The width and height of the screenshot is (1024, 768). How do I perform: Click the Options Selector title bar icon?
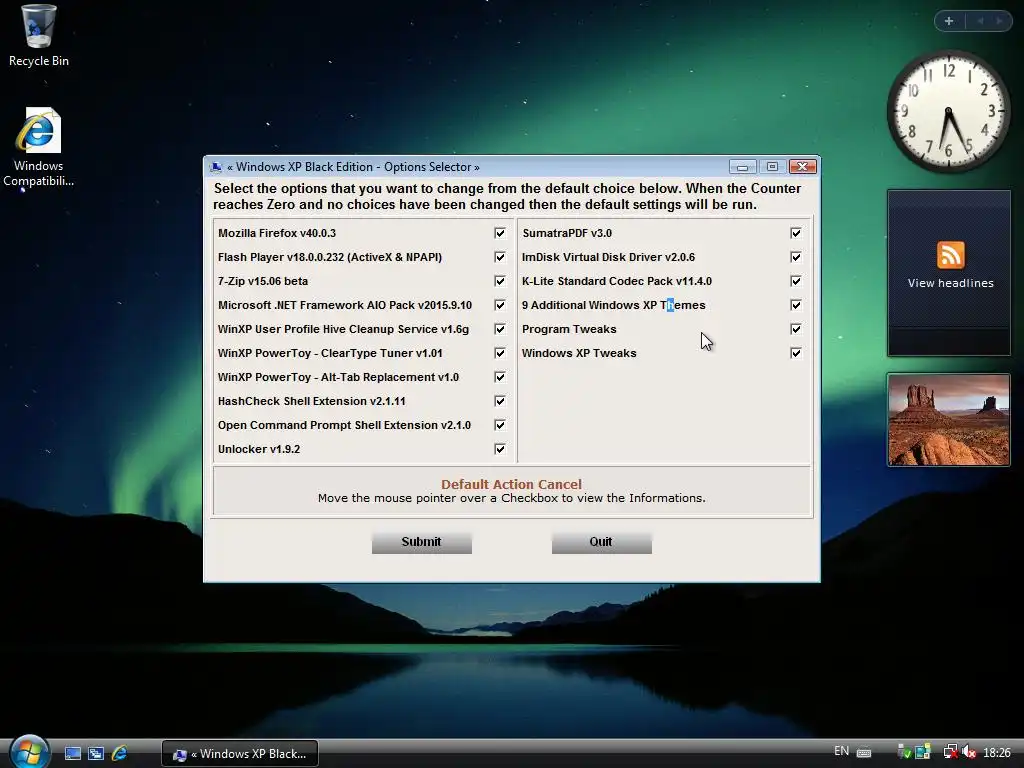click(216, 167)
